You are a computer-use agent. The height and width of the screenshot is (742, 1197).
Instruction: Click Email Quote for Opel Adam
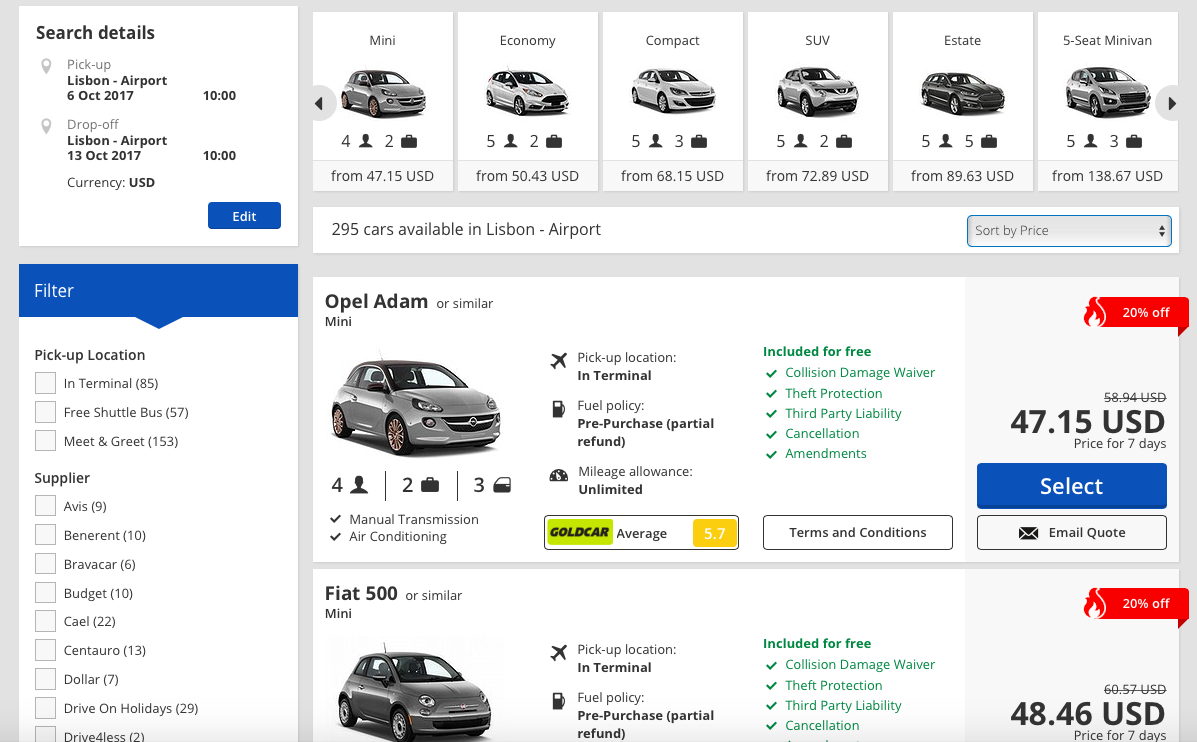click(1072, 533)
